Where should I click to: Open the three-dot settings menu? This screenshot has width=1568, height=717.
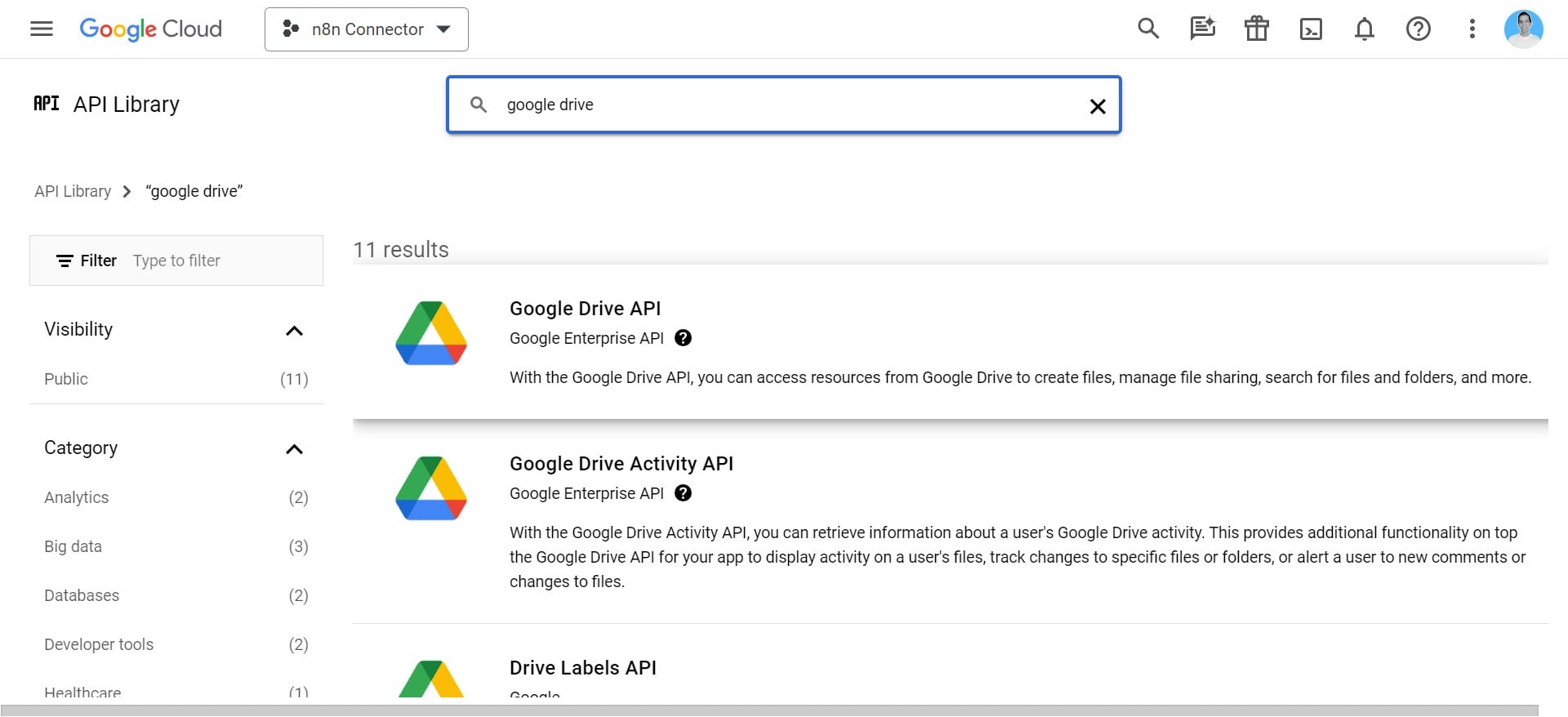(x=1472, y=29)
